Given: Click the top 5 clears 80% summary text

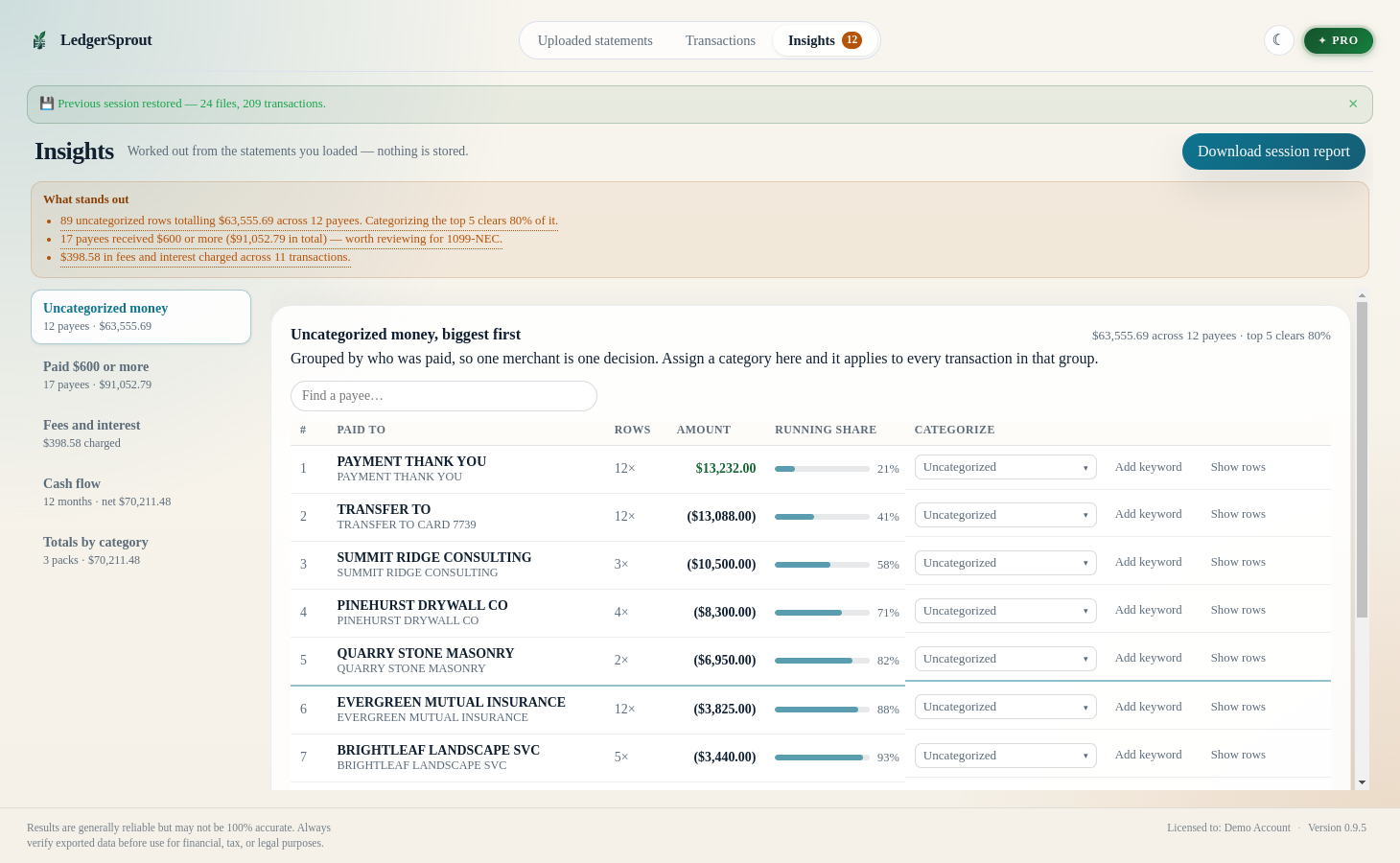Looking at the screenshot, I should pyautogui.click(x=1289, y=336).
